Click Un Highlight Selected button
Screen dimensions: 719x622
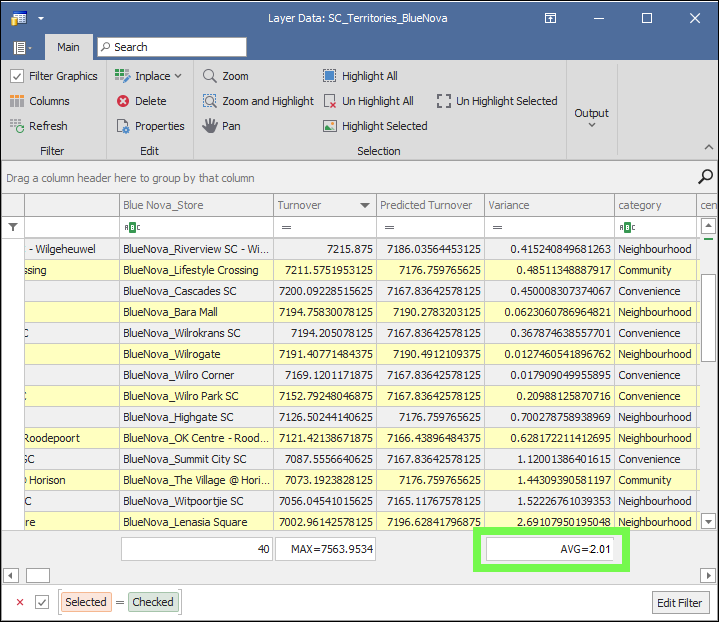pos(497,101)
